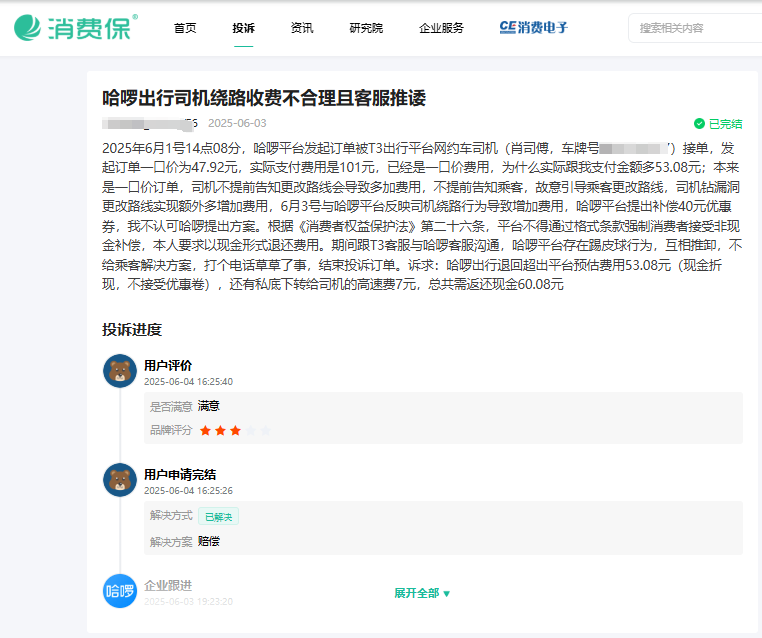The height and width of the screenshot is (638, 762).
Task: Click the 消费保 logo
Action: 76,28
